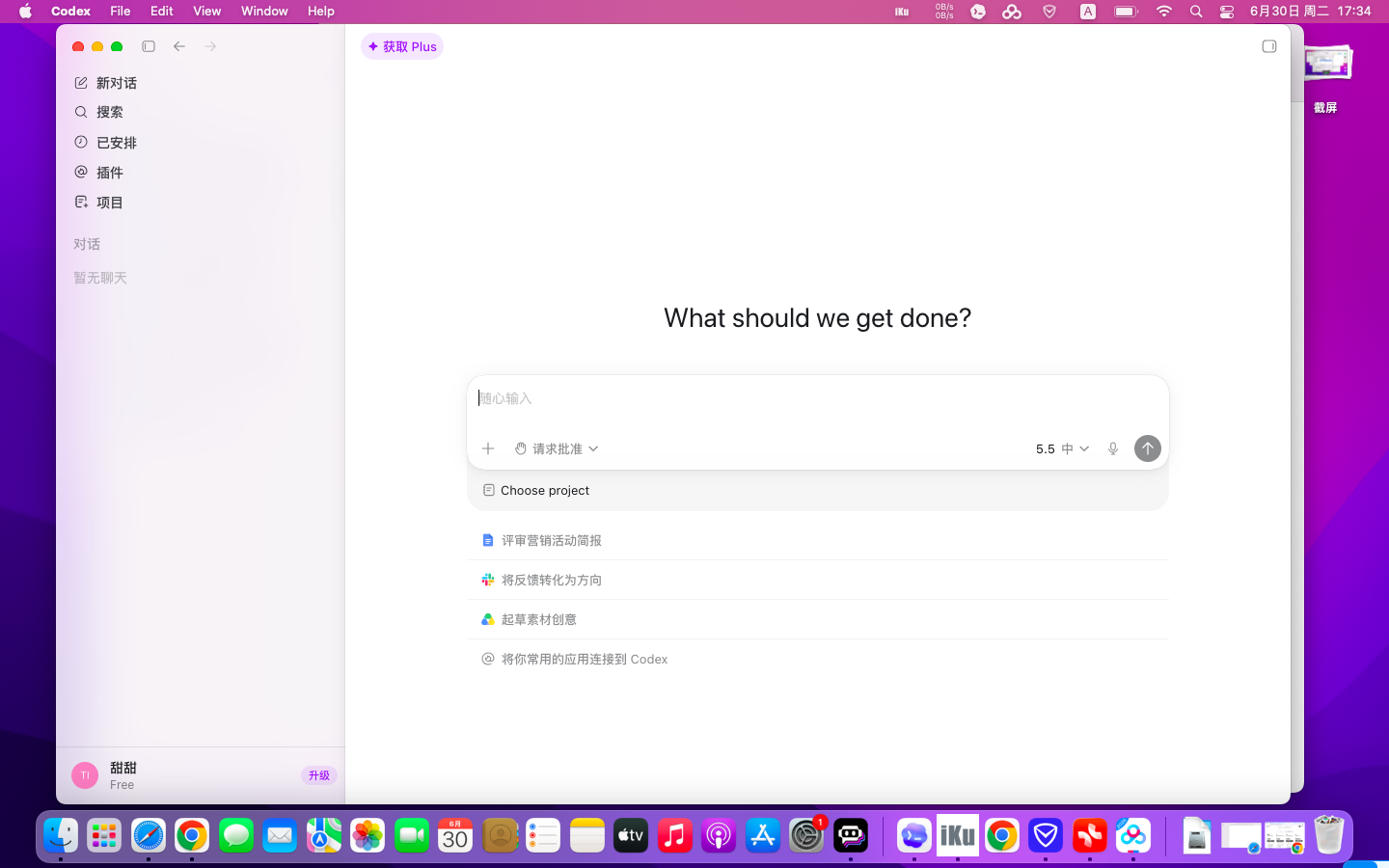Go back with the left arrow
Viewport: 1389px width, 868px height.
click(x=179, y=46)
